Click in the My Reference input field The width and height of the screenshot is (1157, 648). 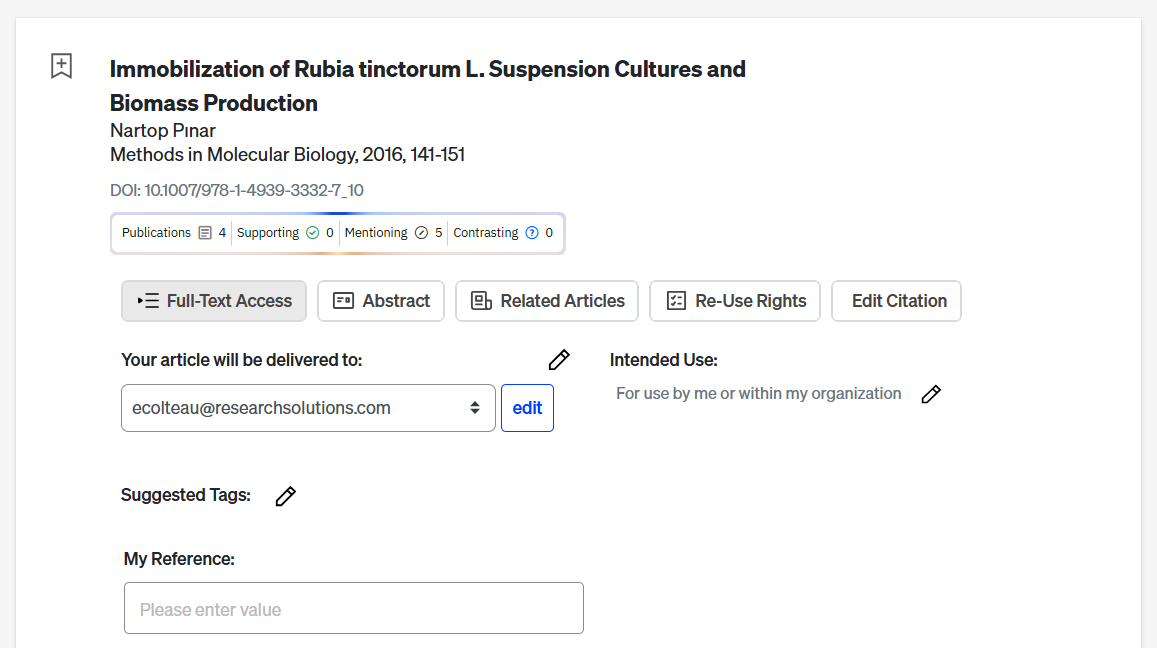[353, 609]
